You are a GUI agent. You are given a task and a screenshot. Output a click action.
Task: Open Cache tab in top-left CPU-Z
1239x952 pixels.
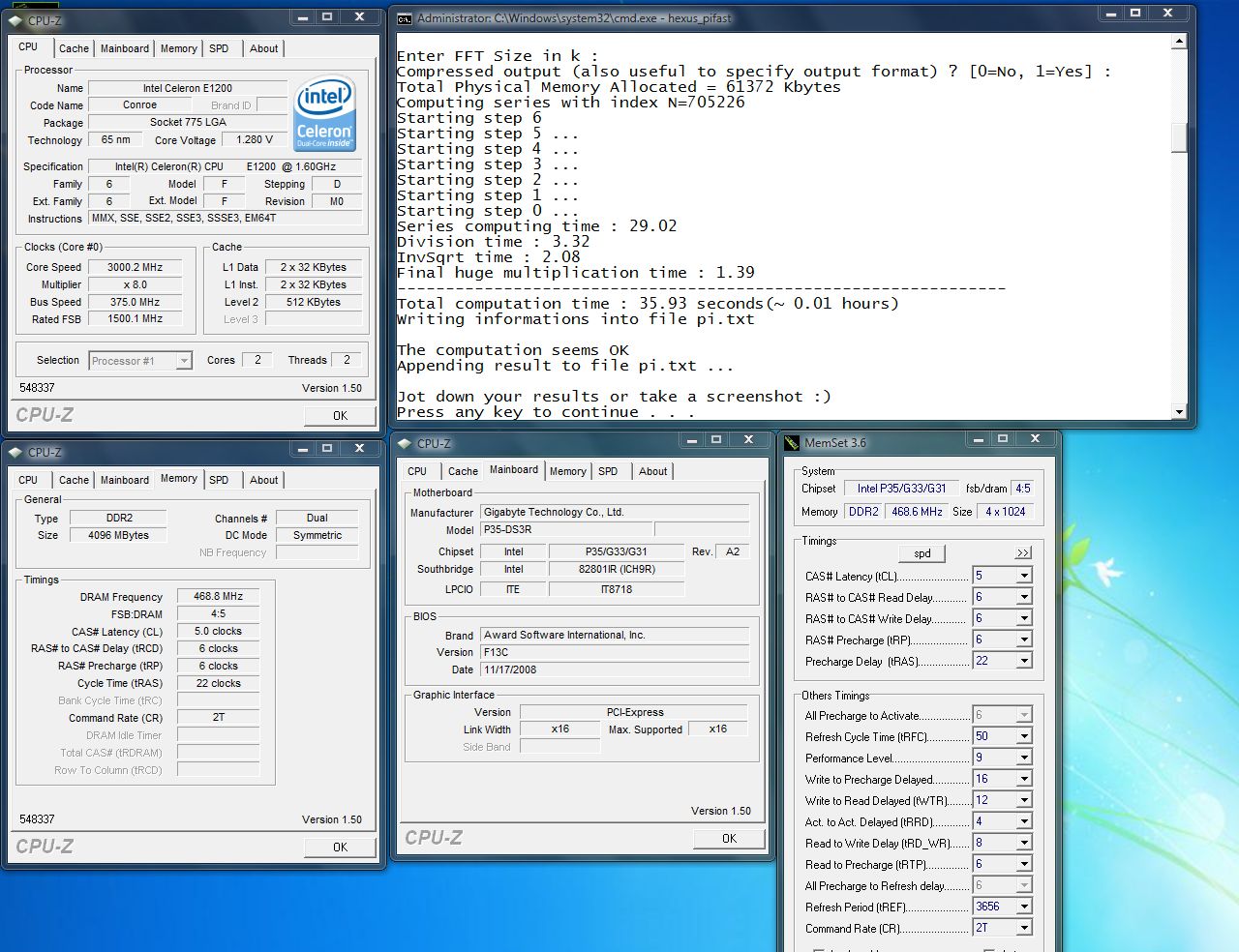pos(74,48)
